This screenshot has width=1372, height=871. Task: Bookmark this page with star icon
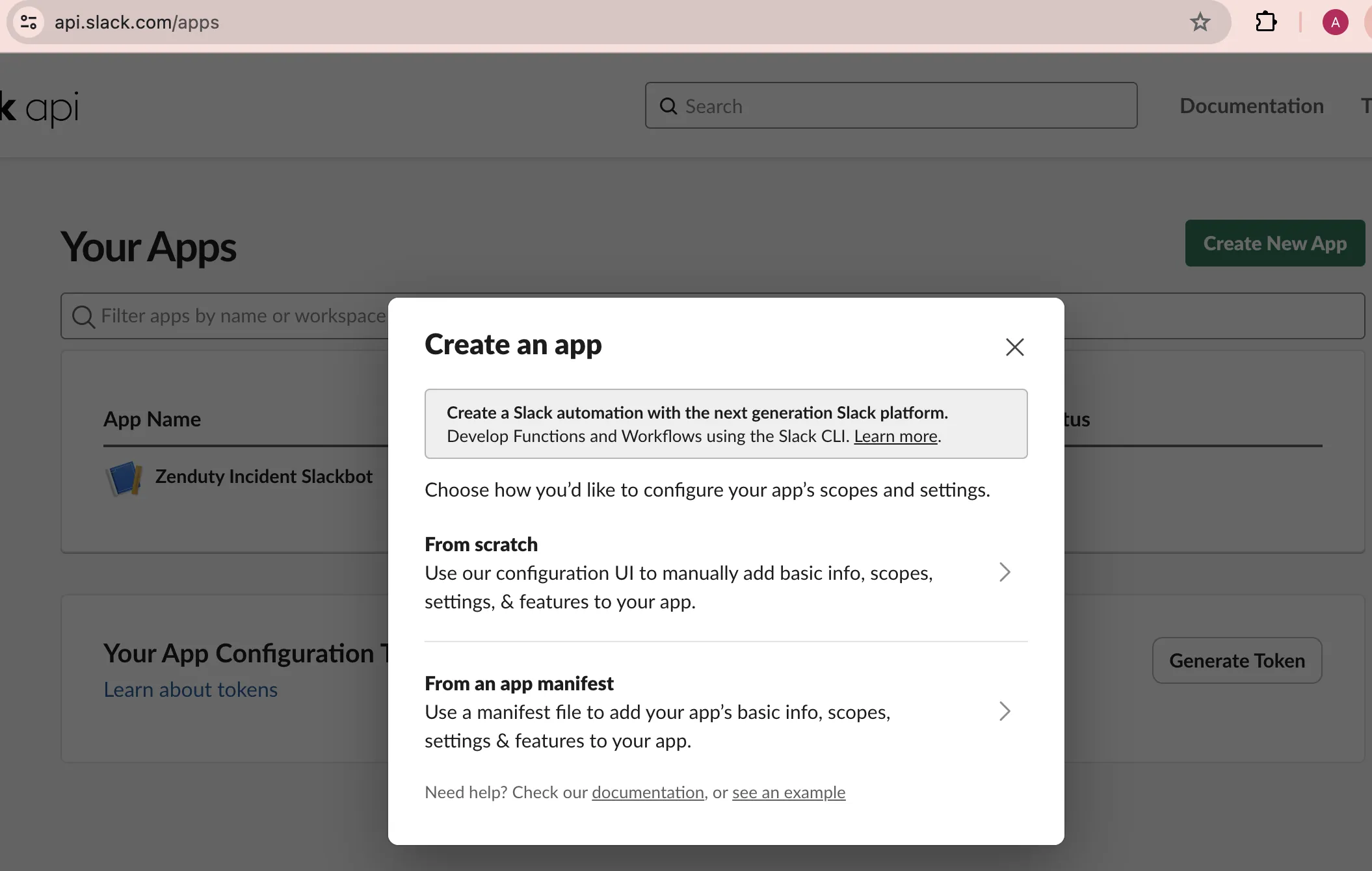coord(1200,22)
